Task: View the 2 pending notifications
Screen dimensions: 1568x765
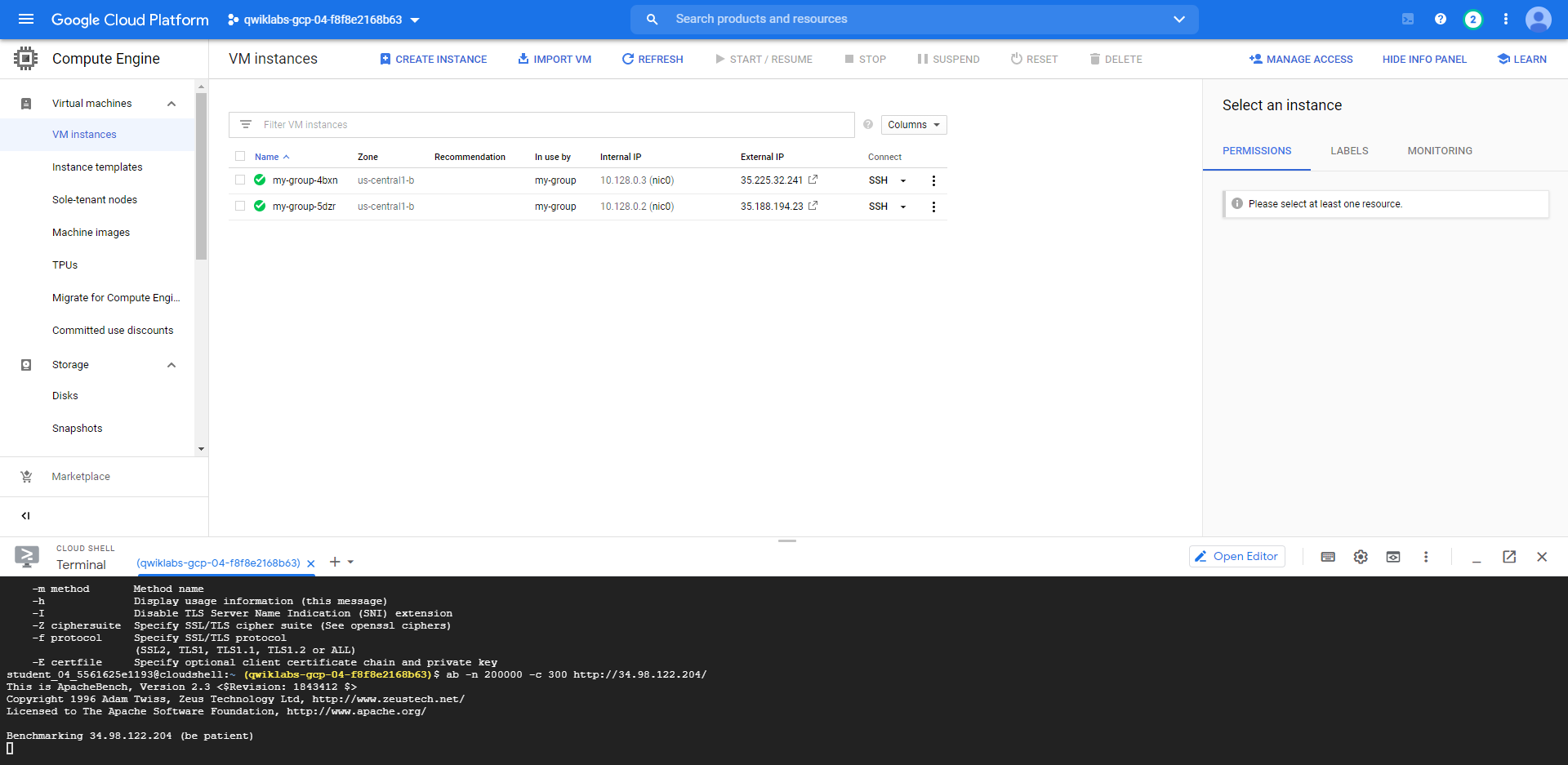Action: point(1473,19)
